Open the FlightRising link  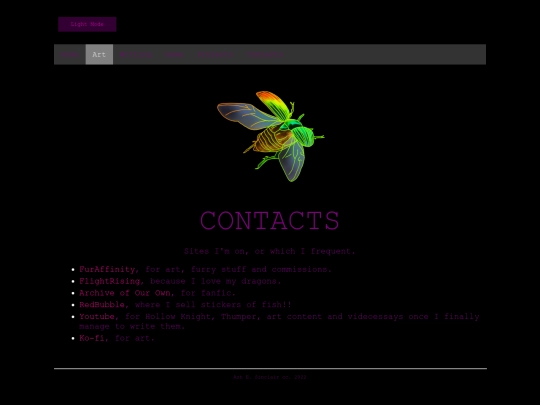point(110,281)
